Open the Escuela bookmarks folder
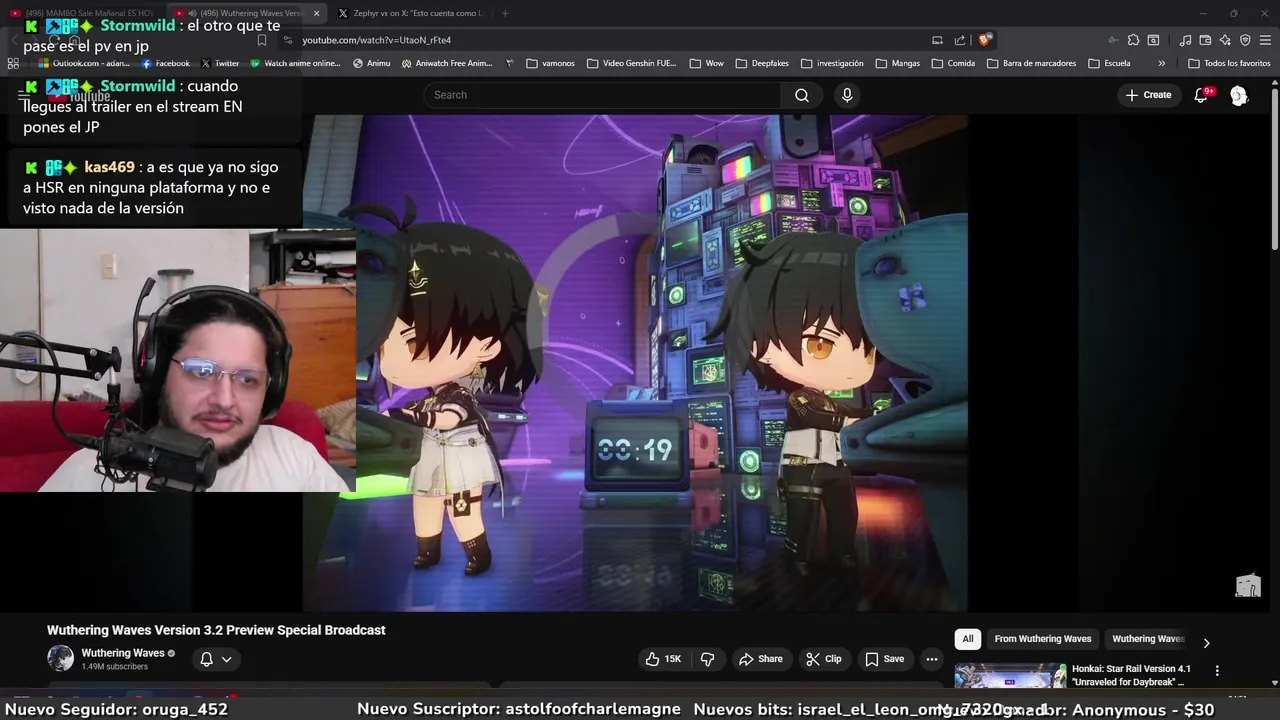1280x720 pixels. (1109, 63)
